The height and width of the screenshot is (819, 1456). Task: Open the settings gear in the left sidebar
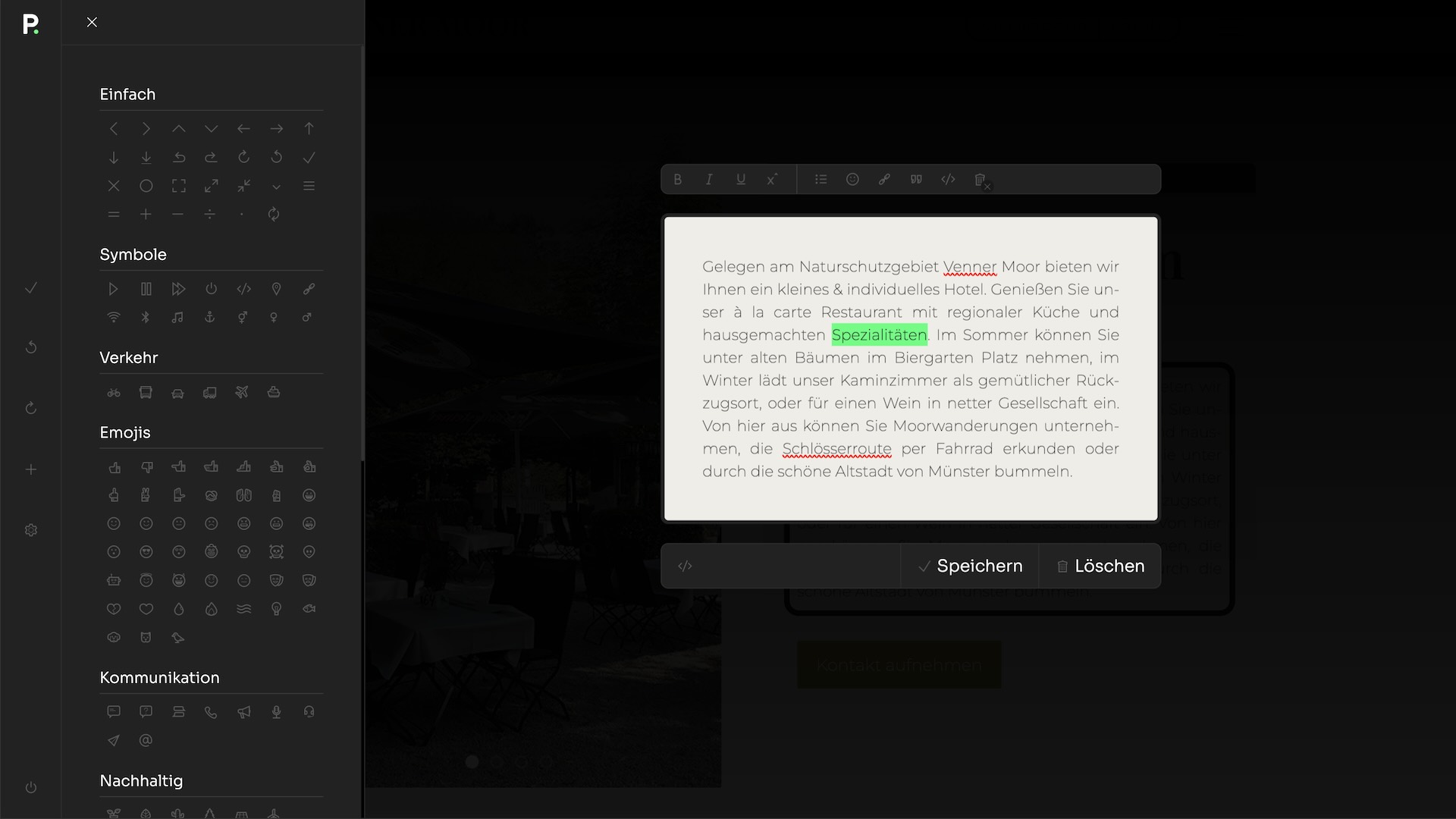click(31, 530)
